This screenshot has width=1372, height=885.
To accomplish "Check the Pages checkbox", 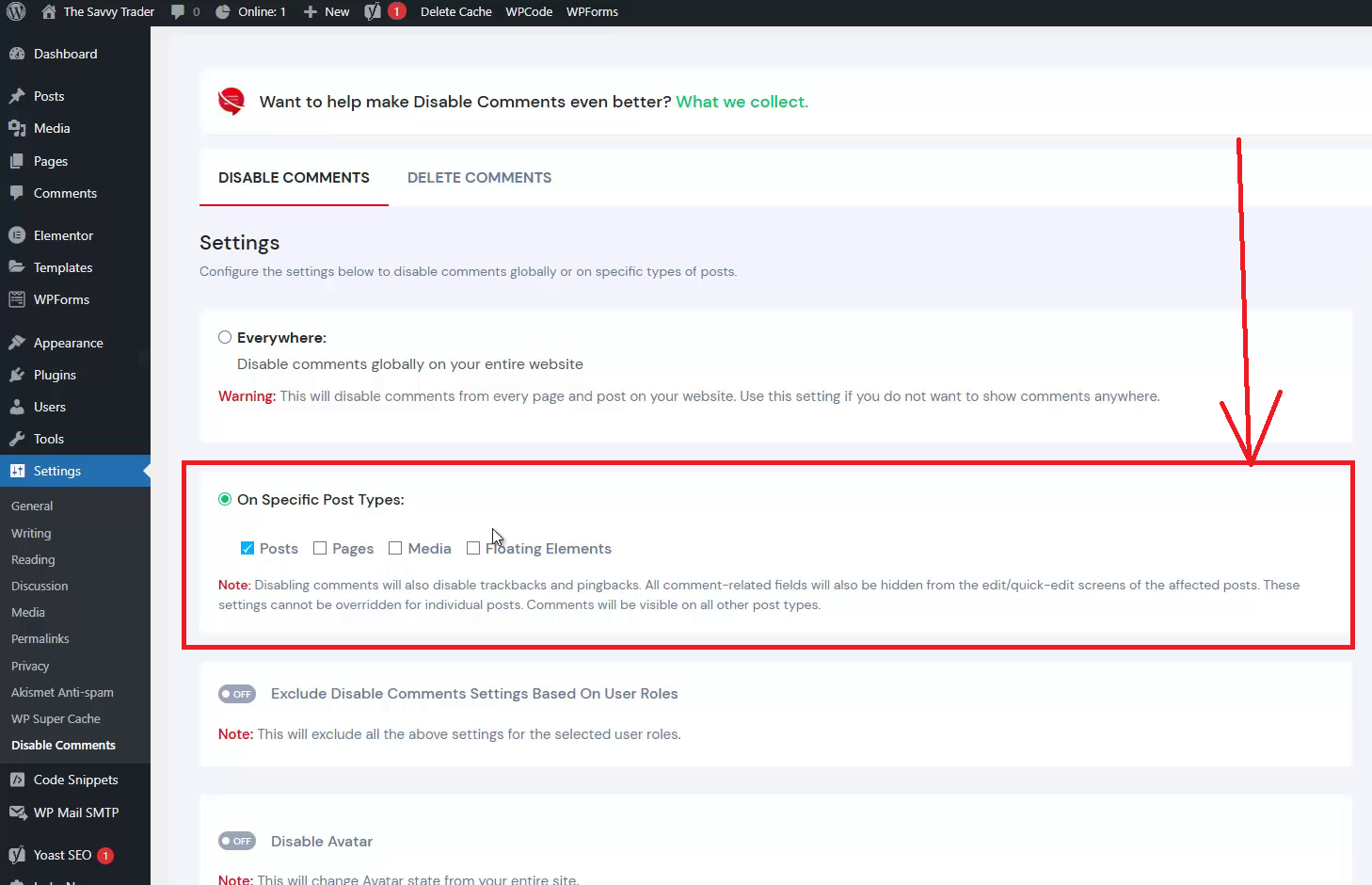I will pos(320,548).
